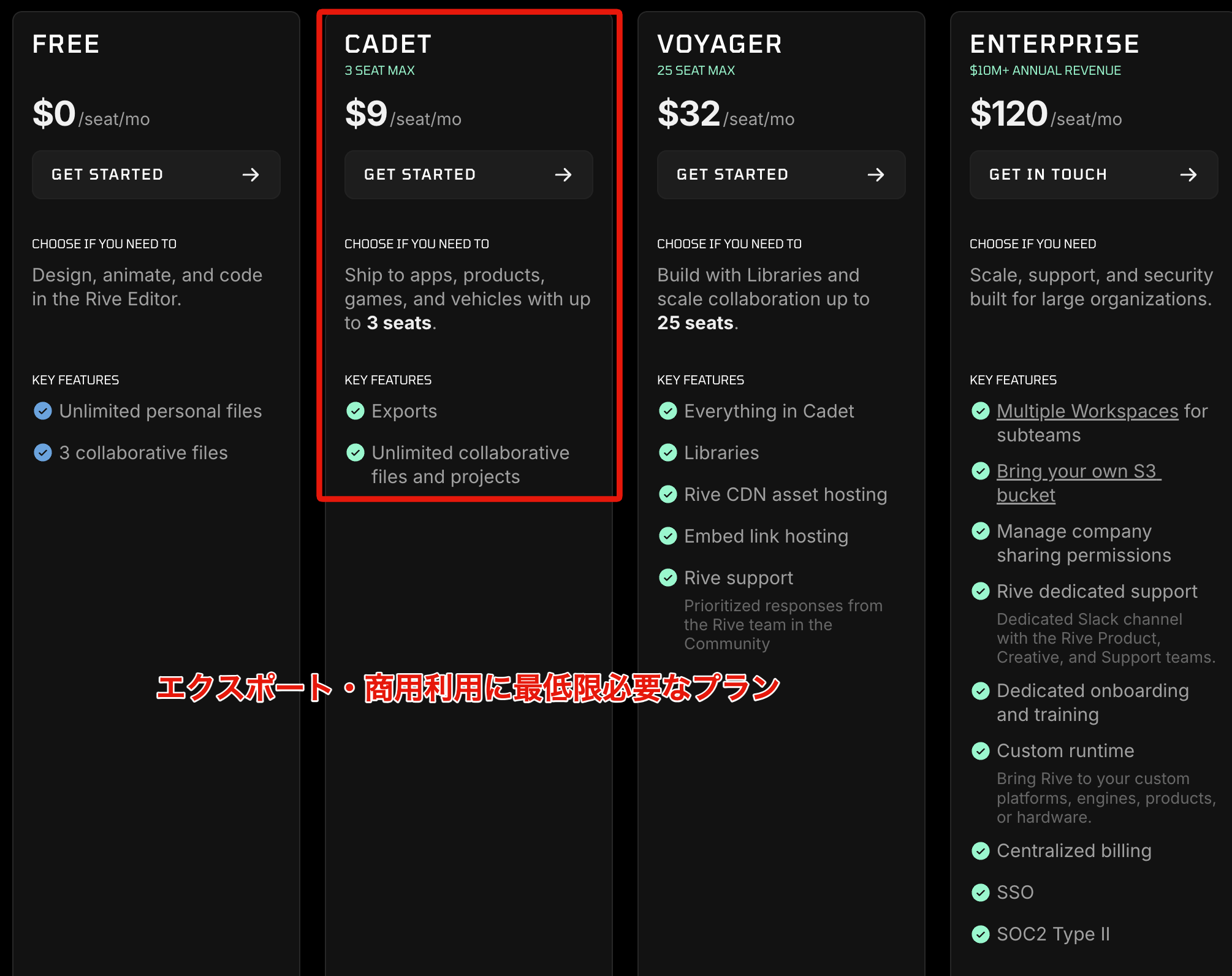
Task: Click the 'Centralized billing' feature text
Action: (1074, 850)
